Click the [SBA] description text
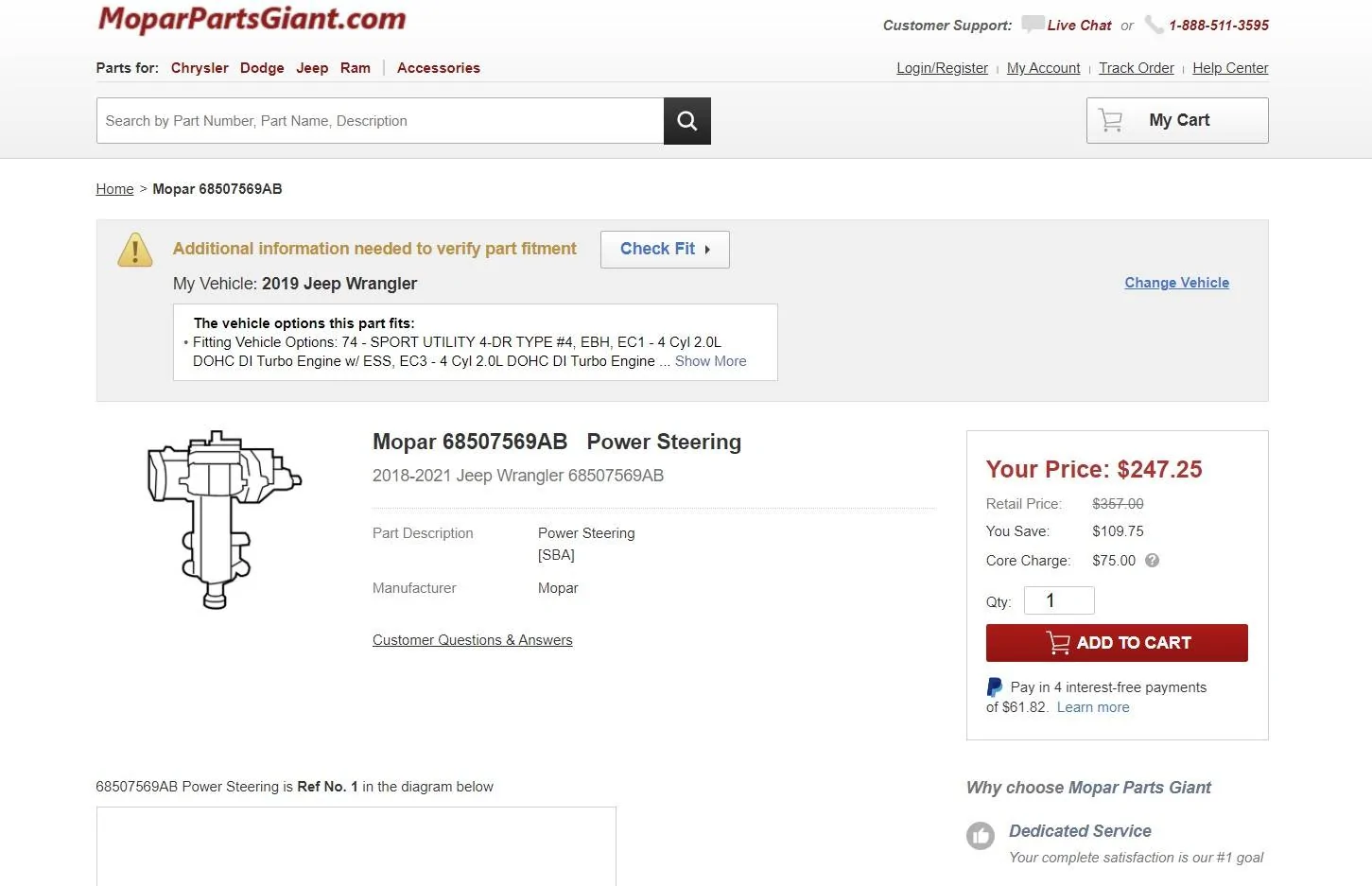 [556, 555]
